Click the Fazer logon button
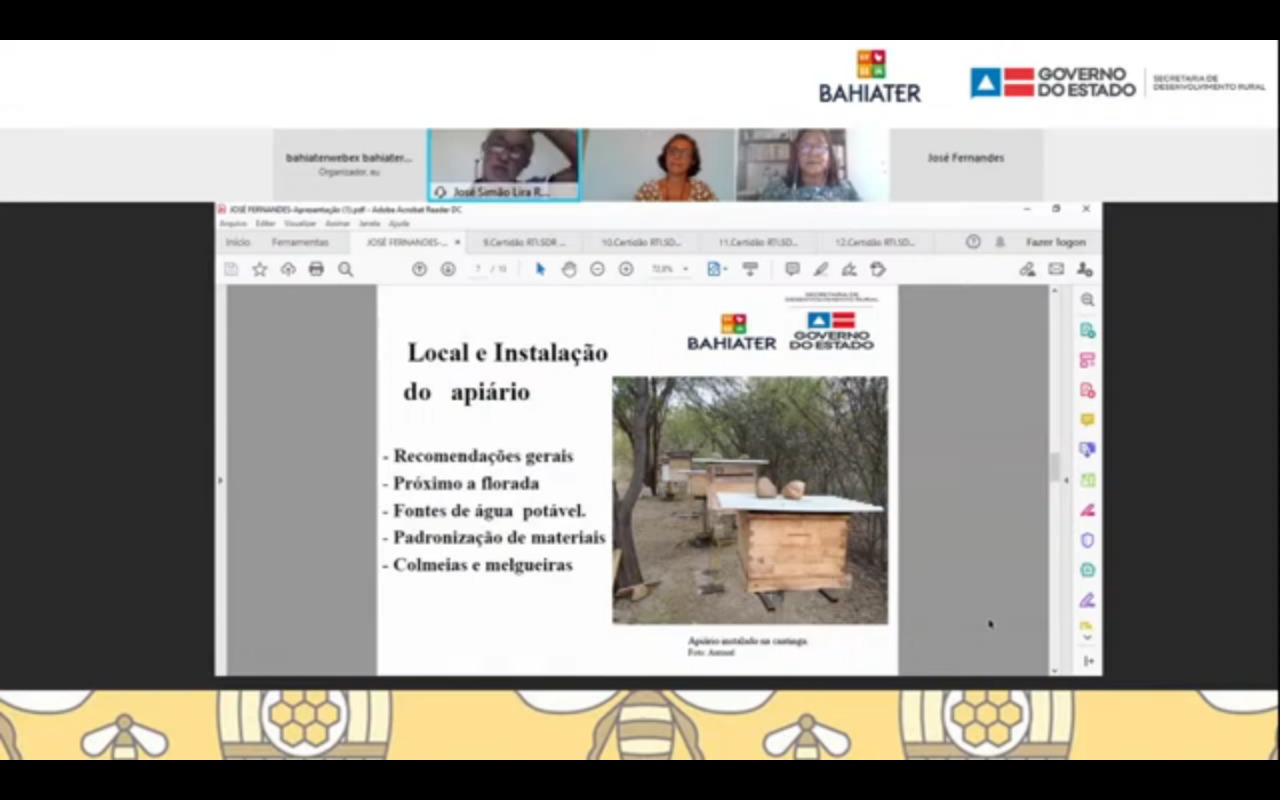 click(1055, 242)
